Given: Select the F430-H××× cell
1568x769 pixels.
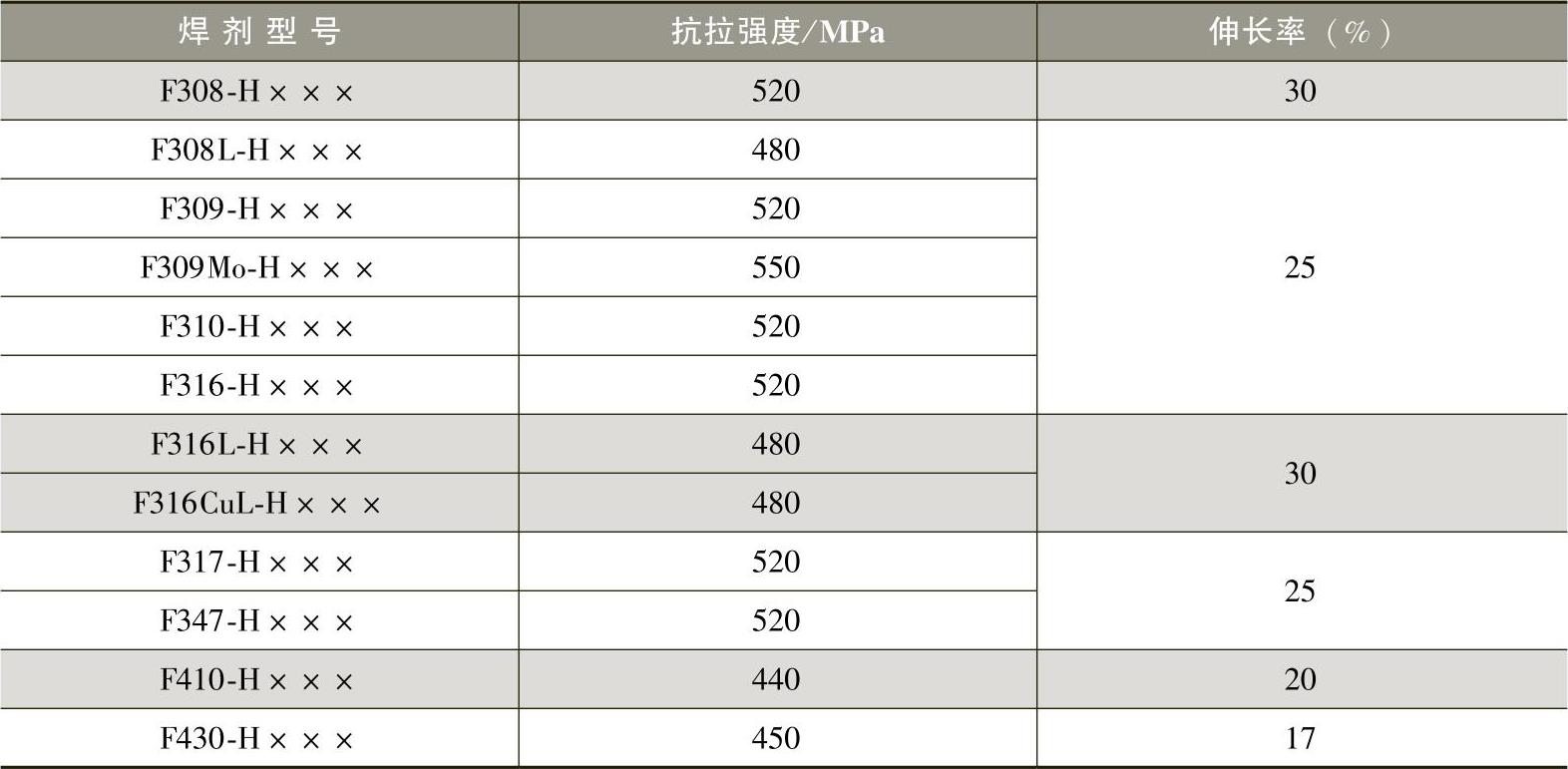Looking at the screenshot, I should 257,739.
